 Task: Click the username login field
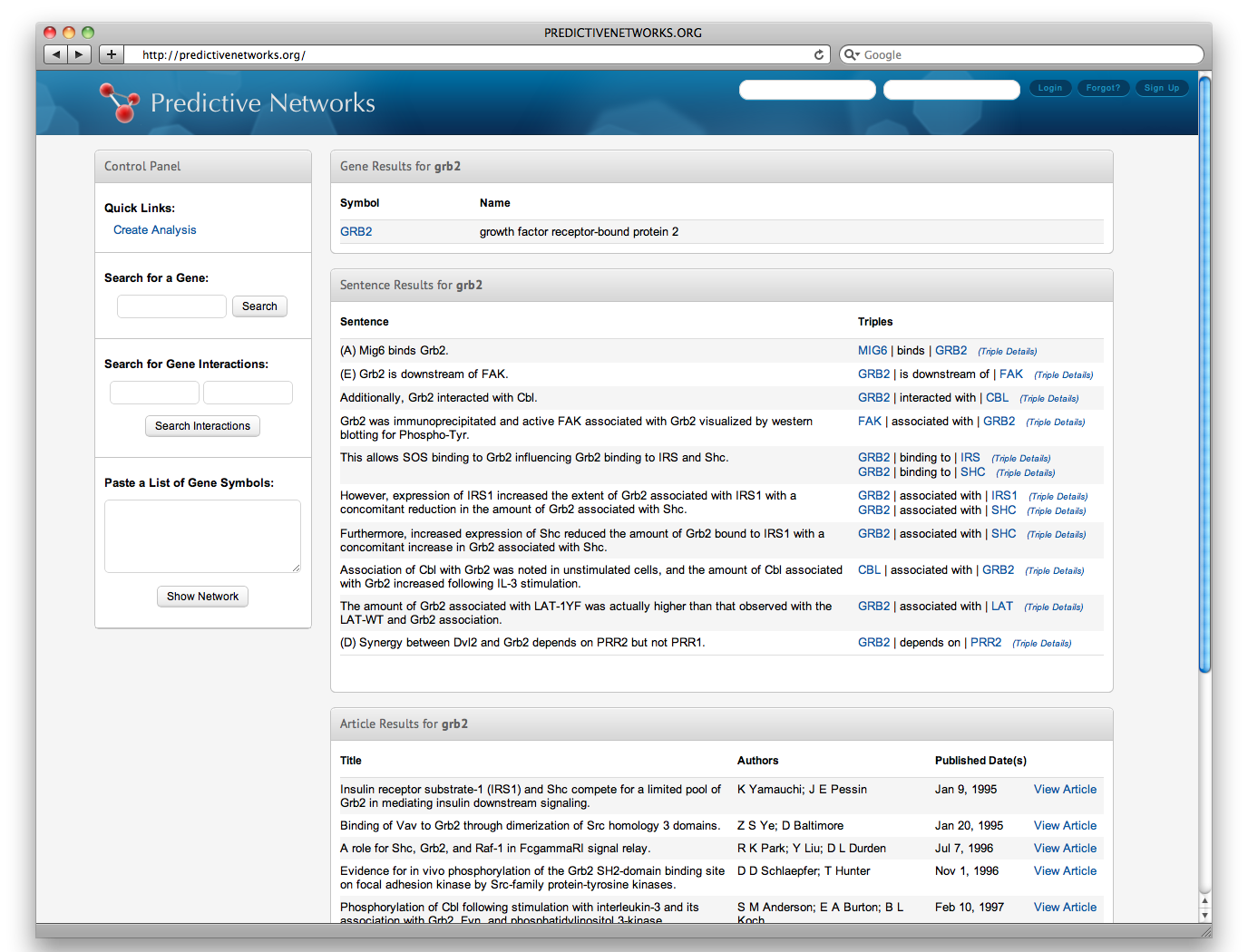tap(807, 89)
